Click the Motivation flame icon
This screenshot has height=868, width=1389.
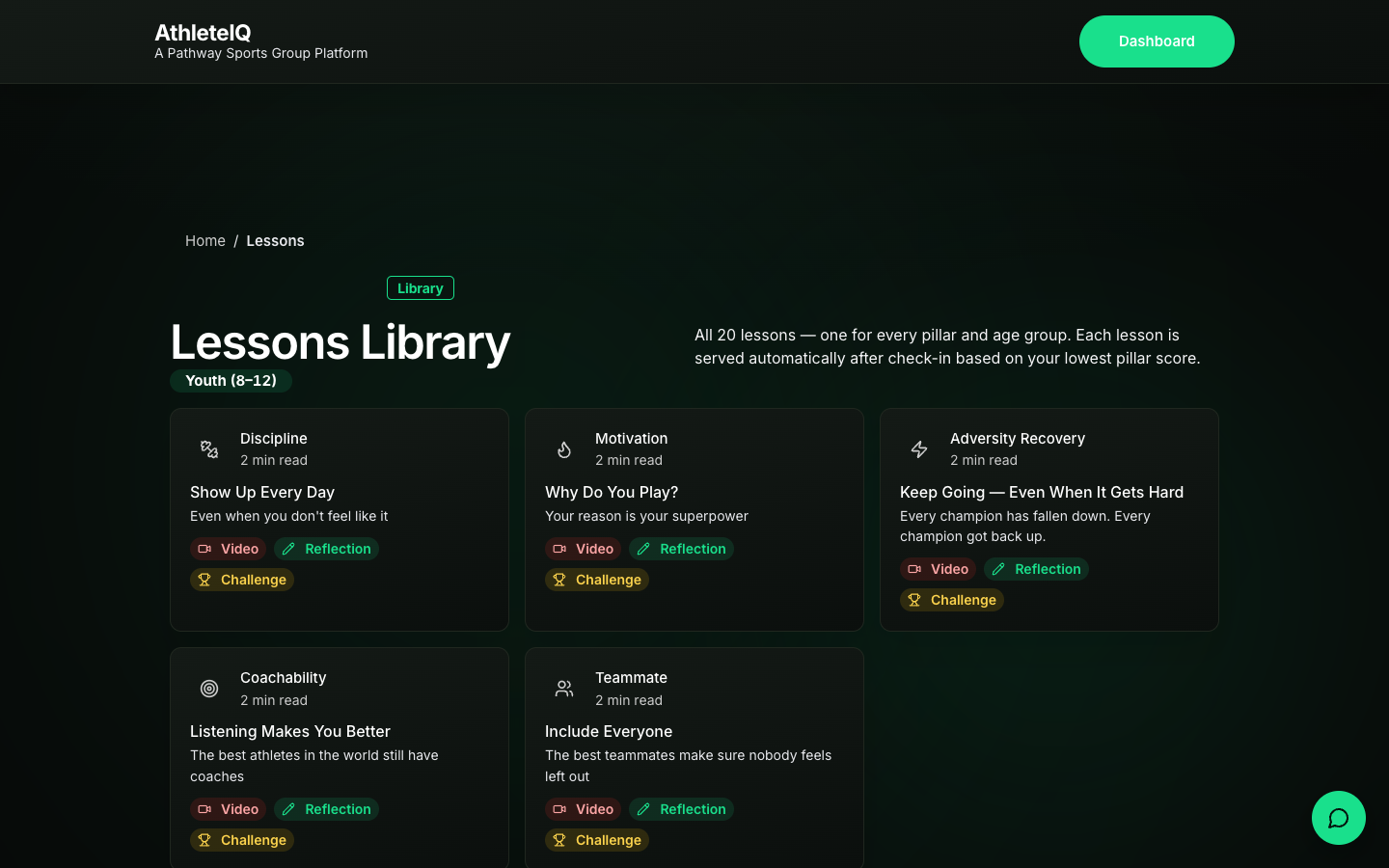pos(564,449)
